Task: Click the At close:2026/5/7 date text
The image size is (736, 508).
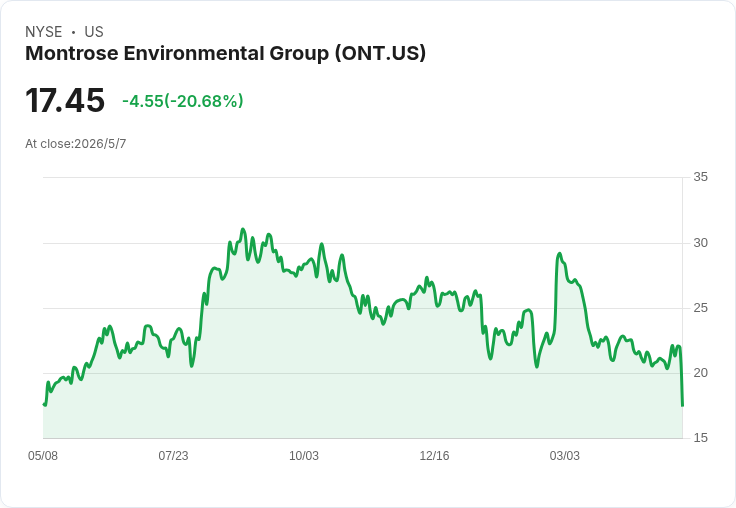Action: click(76, 144)
